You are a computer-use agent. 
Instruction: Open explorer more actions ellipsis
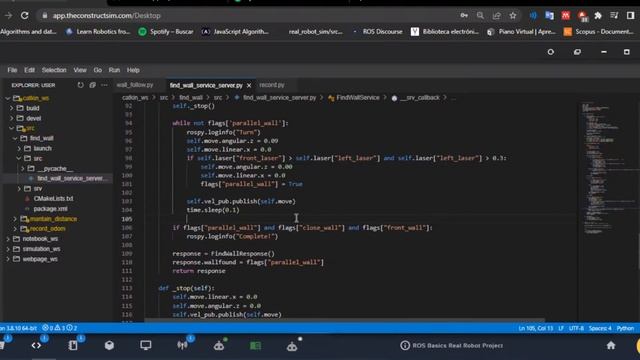(104, 85)
